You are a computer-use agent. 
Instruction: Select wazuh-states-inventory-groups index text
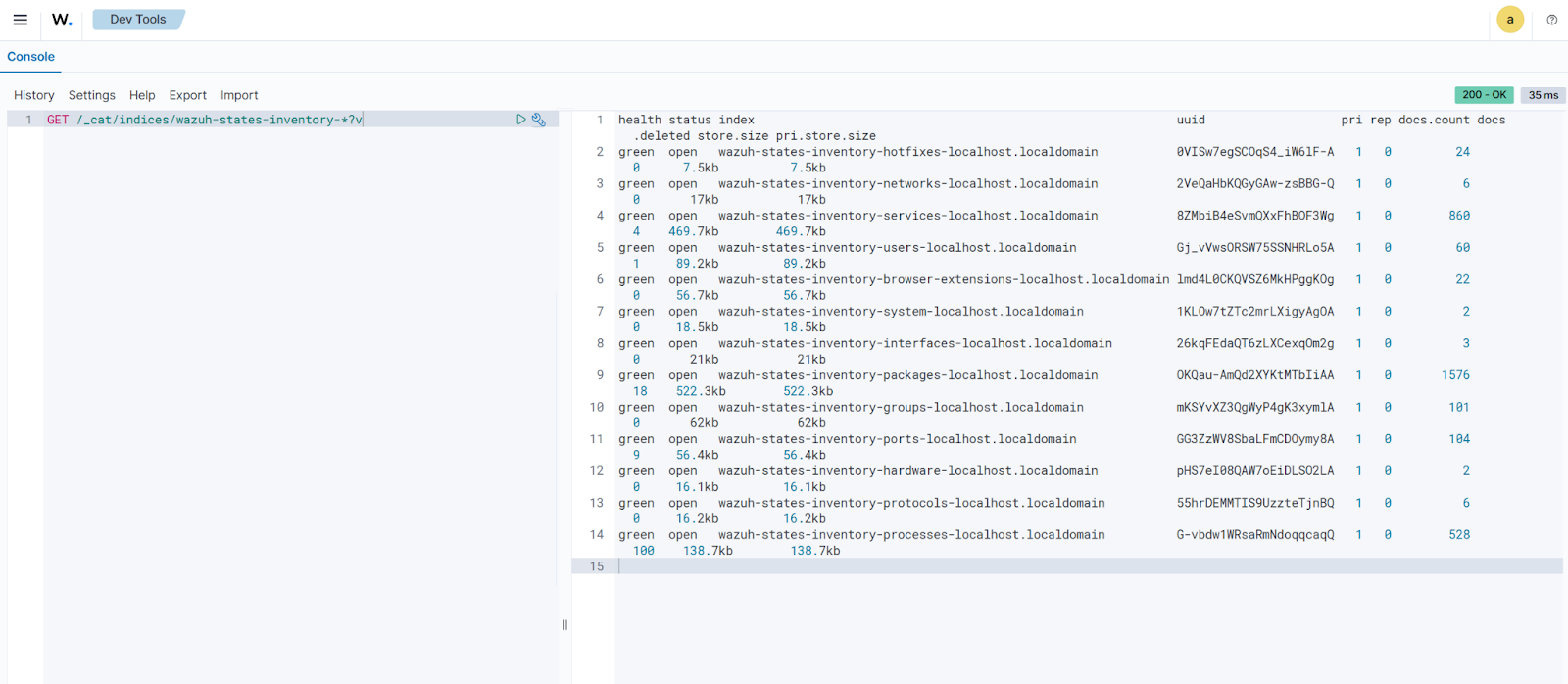tap(901, 407)
